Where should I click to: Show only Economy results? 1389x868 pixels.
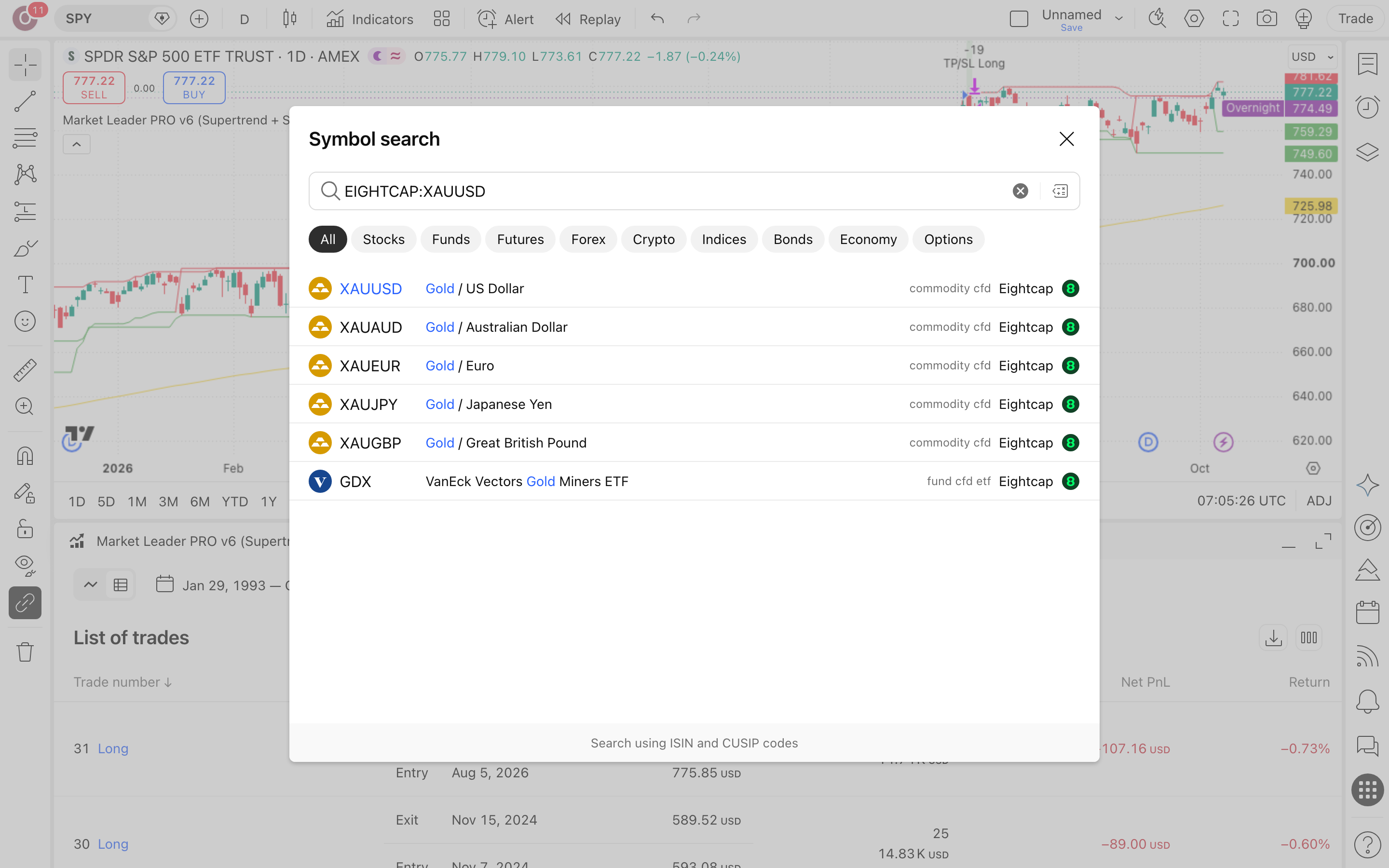point(868,239)
